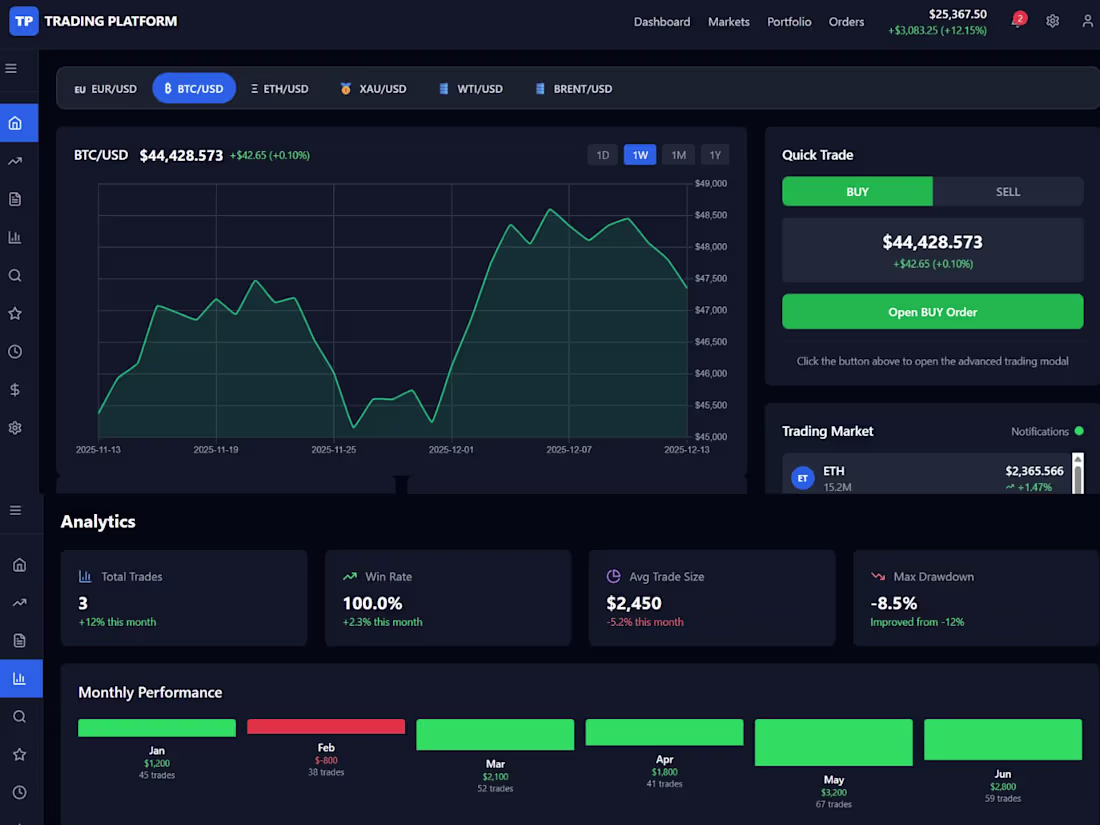Open Favorites via the star sidebar icon
1100x825 pixels.
pos(20,313)
